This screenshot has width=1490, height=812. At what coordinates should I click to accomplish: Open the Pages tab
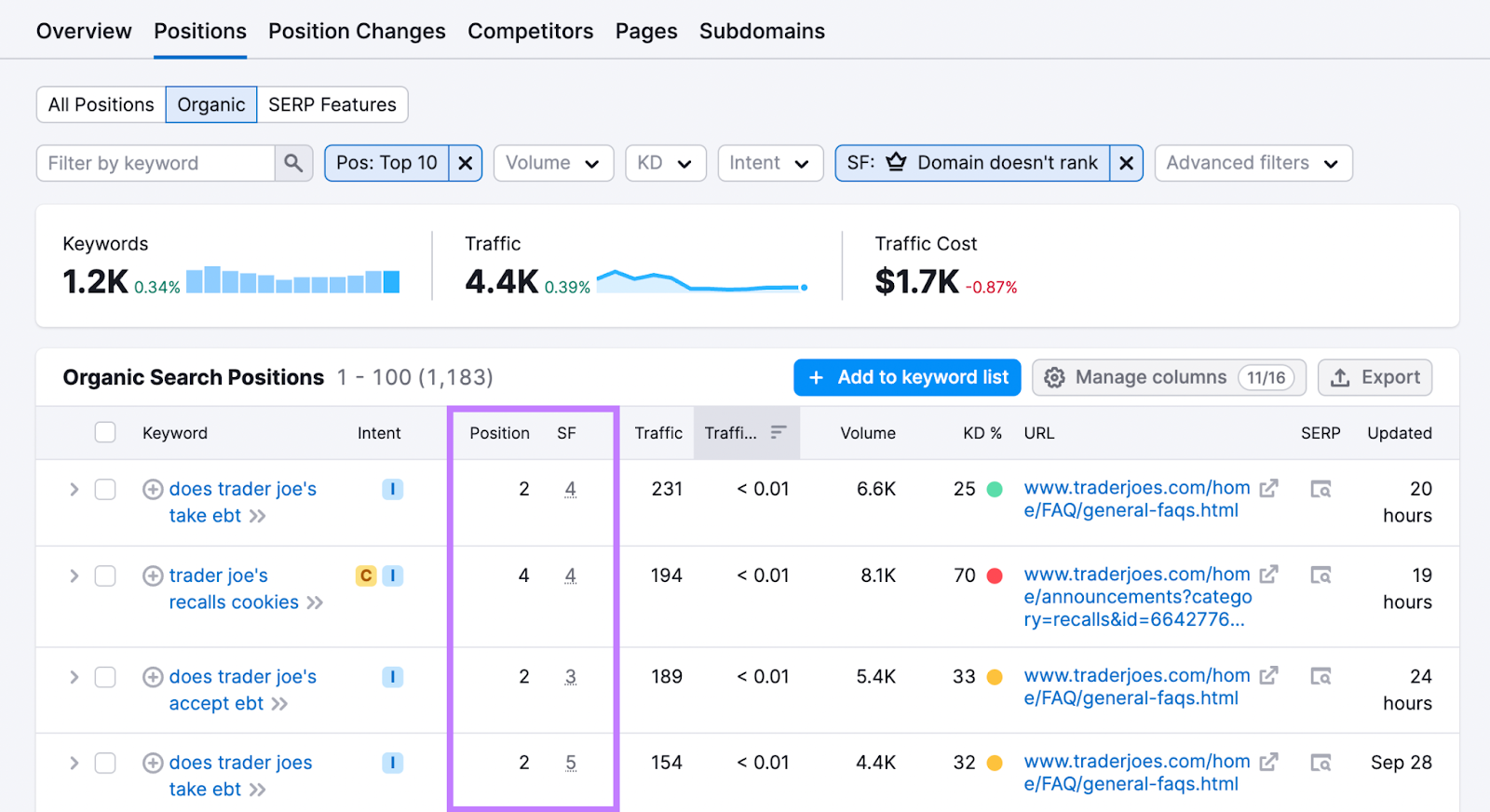pos(646,31)
